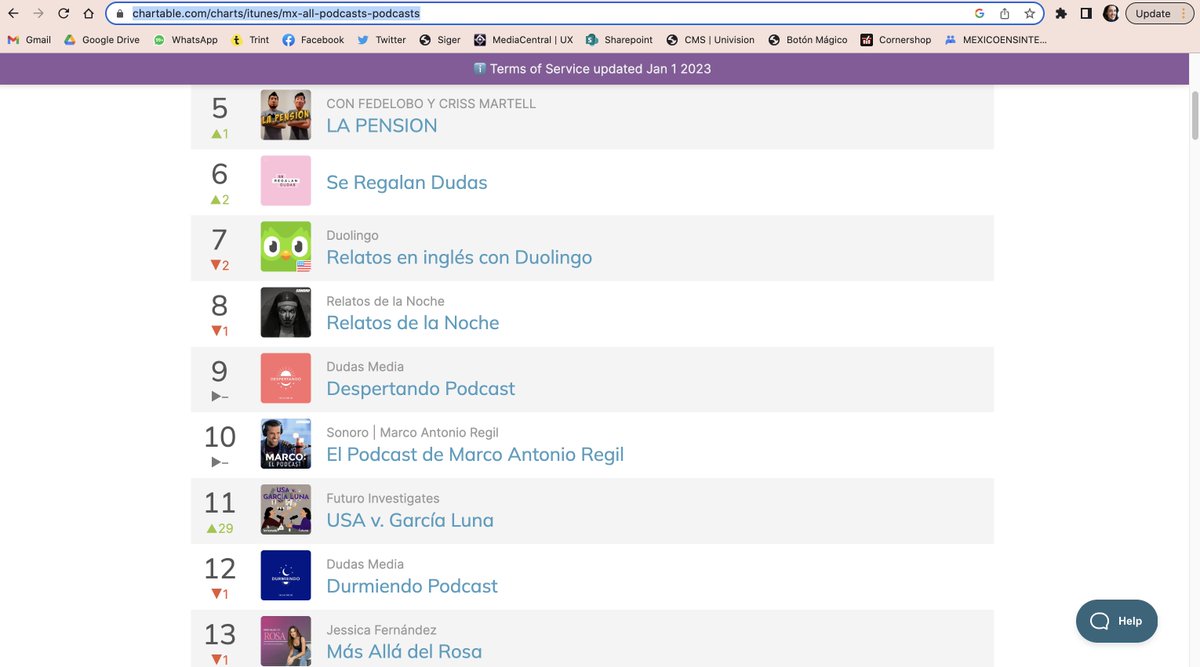Open the Facebook bookmark
The height and width of the screenshot is (667, 1200).
pos(313,40)
